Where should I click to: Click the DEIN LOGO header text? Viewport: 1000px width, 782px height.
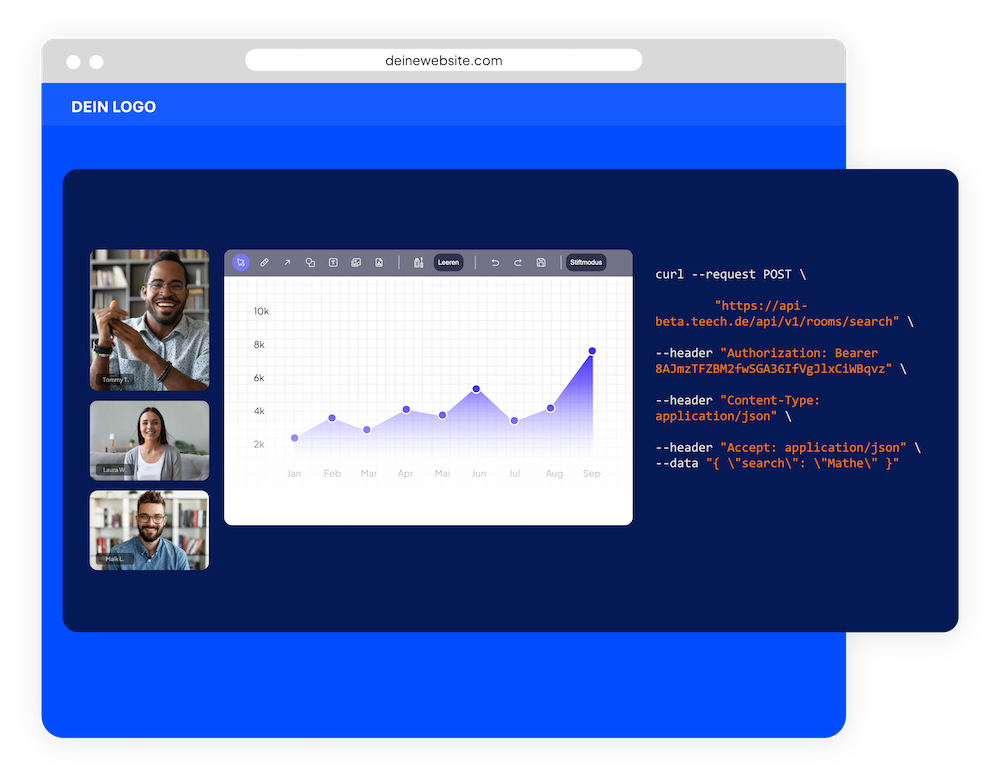tap(114, 107)
